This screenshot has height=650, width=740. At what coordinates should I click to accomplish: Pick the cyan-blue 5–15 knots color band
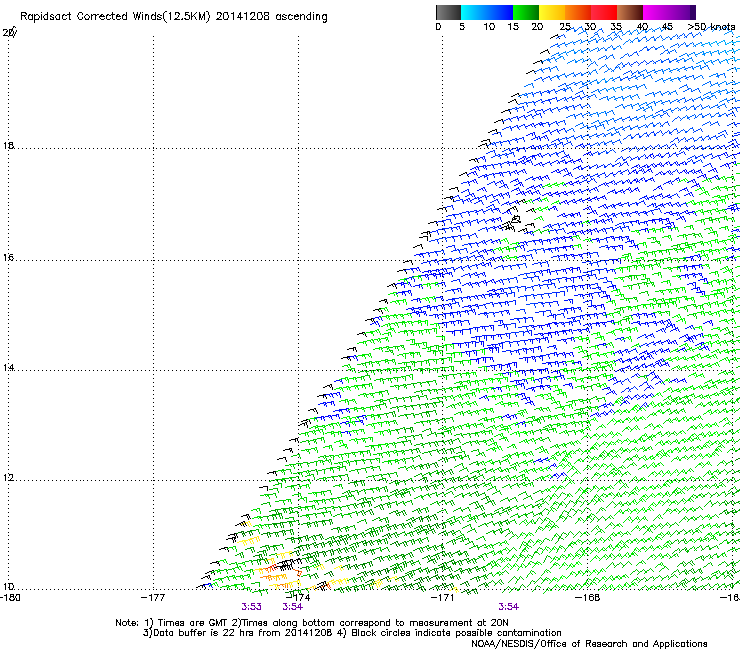pyautogui.click(x=487, y=12)
